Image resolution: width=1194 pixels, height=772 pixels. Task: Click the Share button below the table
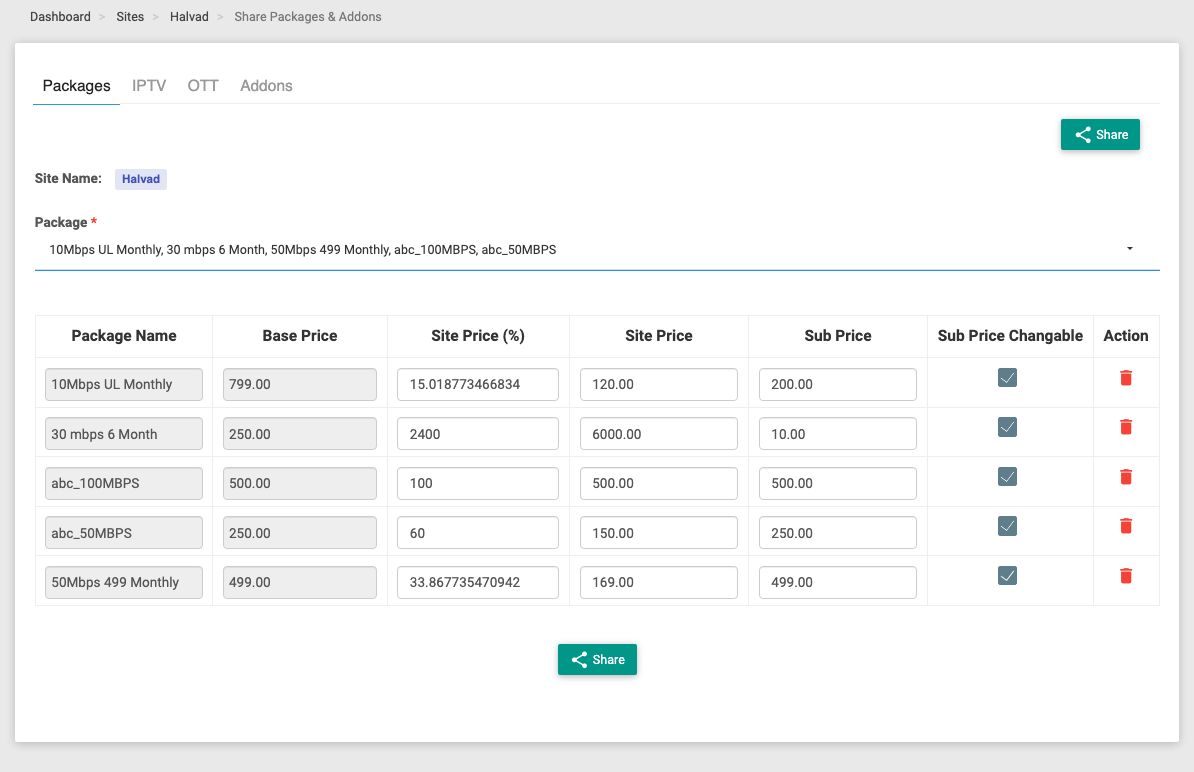point(597,659)
